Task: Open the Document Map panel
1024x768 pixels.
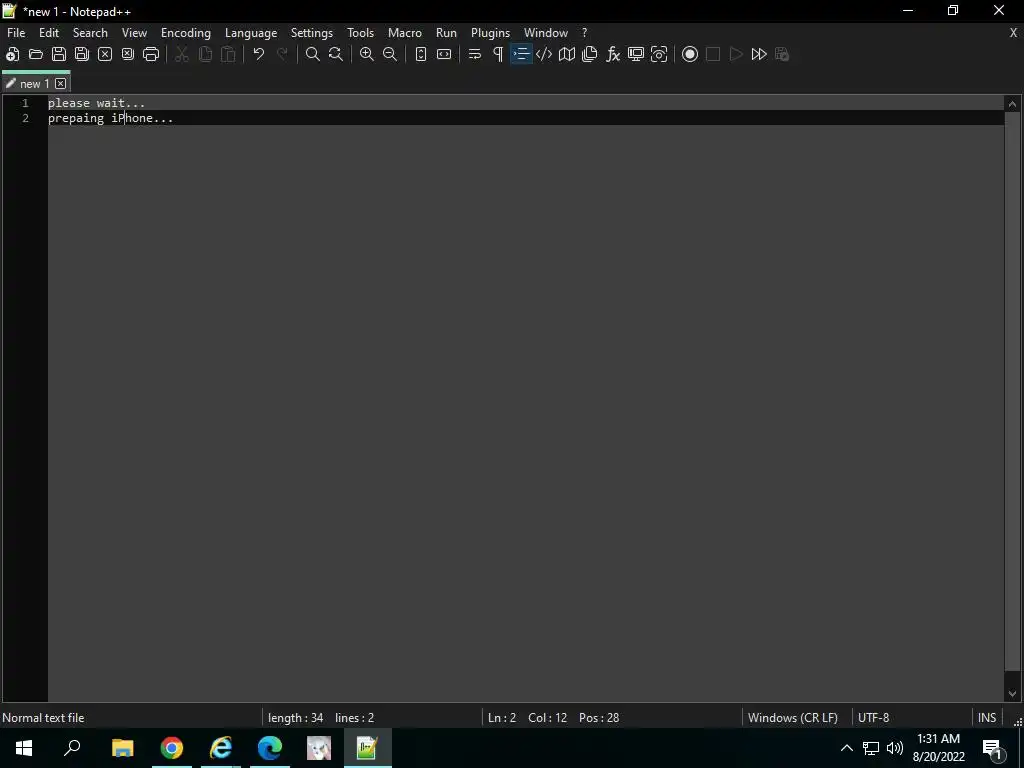Action: pyautogui.click(x=567, y=54)
